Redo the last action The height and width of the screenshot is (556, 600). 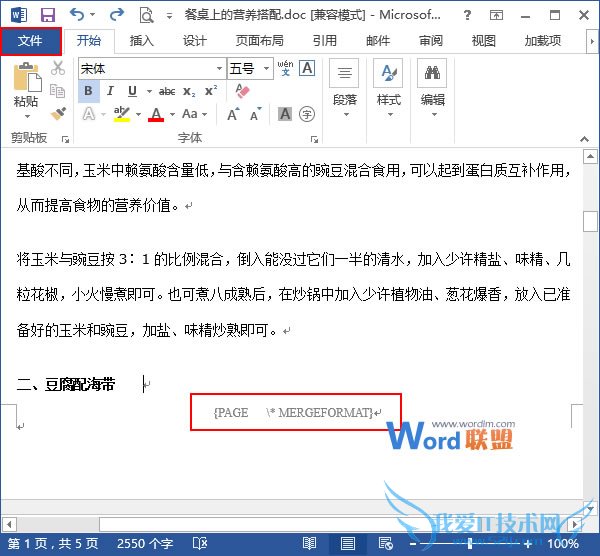pyautogui.click(x=117, y=15)
